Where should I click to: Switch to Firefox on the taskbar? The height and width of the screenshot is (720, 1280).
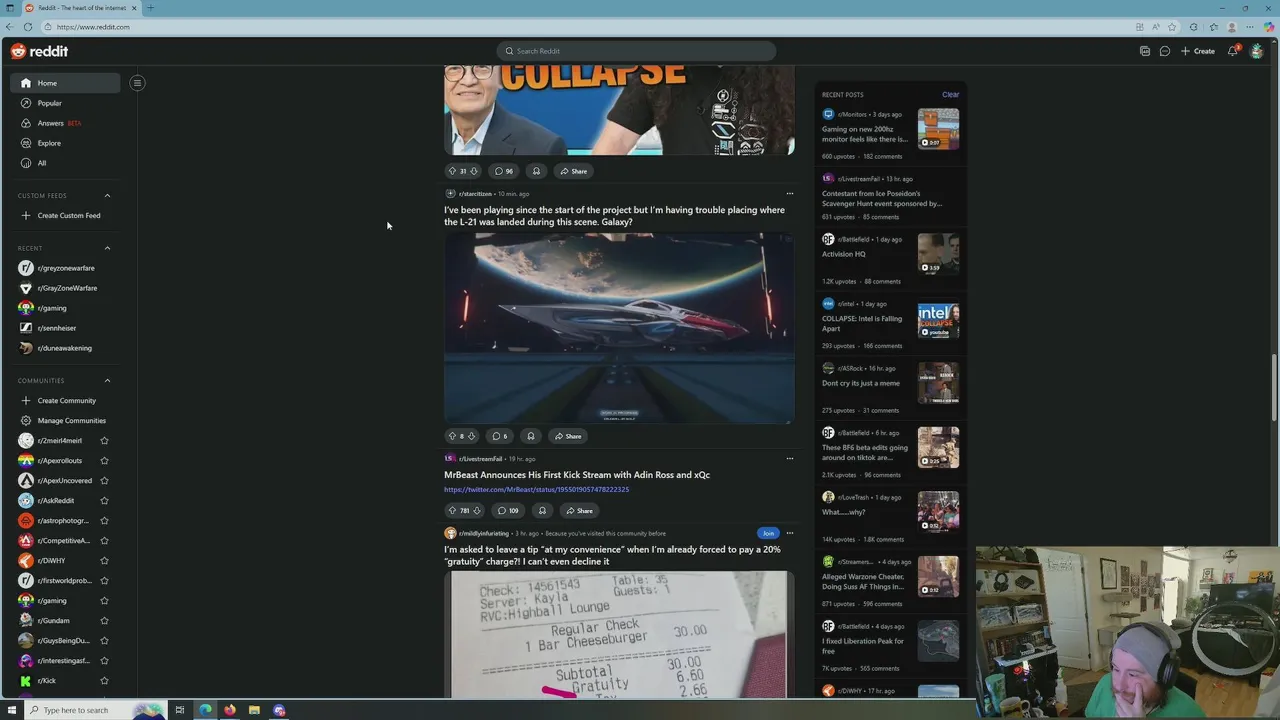(x=230, y=710)
